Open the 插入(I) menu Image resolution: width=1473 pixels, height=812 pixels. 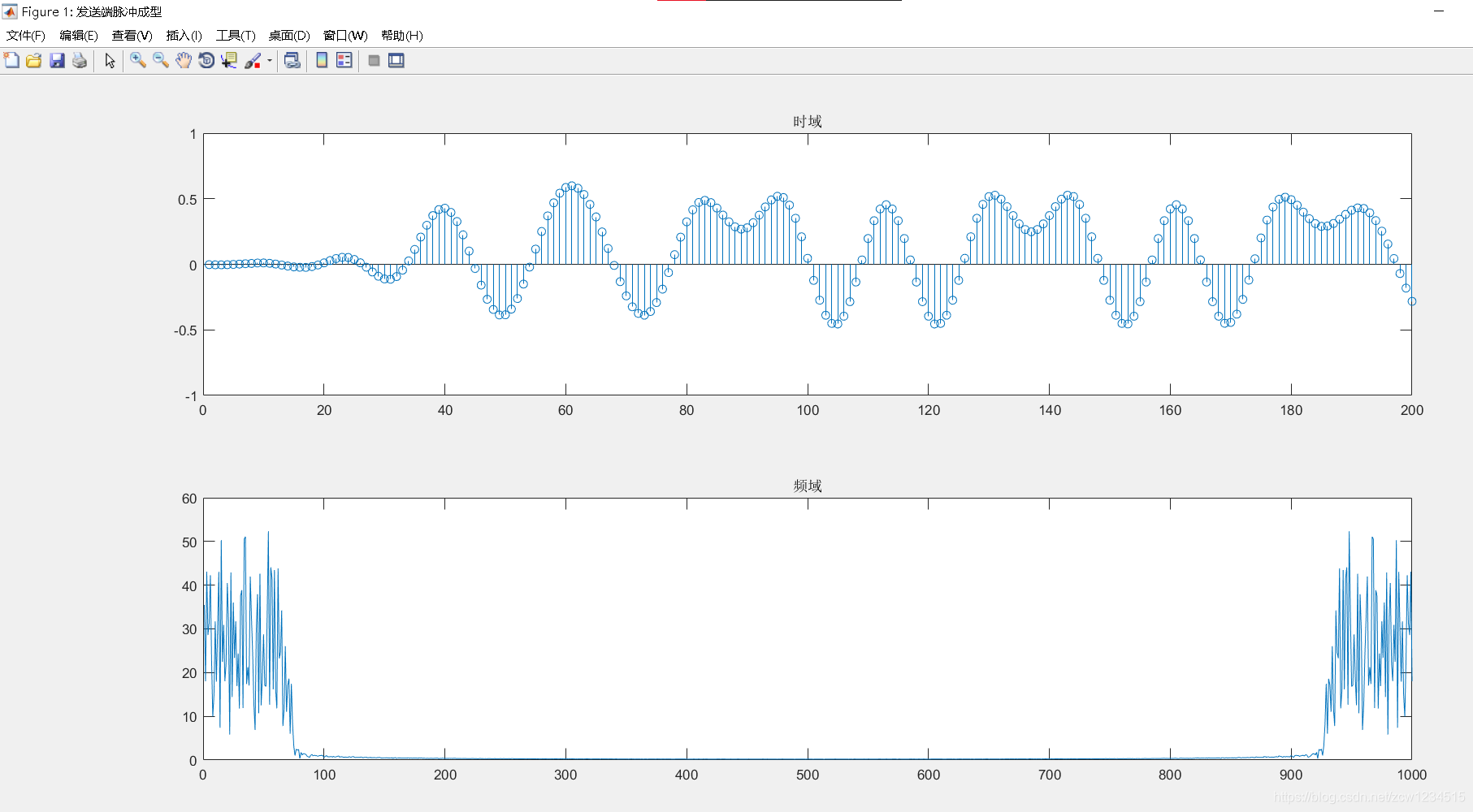click(x=184, y=36)
